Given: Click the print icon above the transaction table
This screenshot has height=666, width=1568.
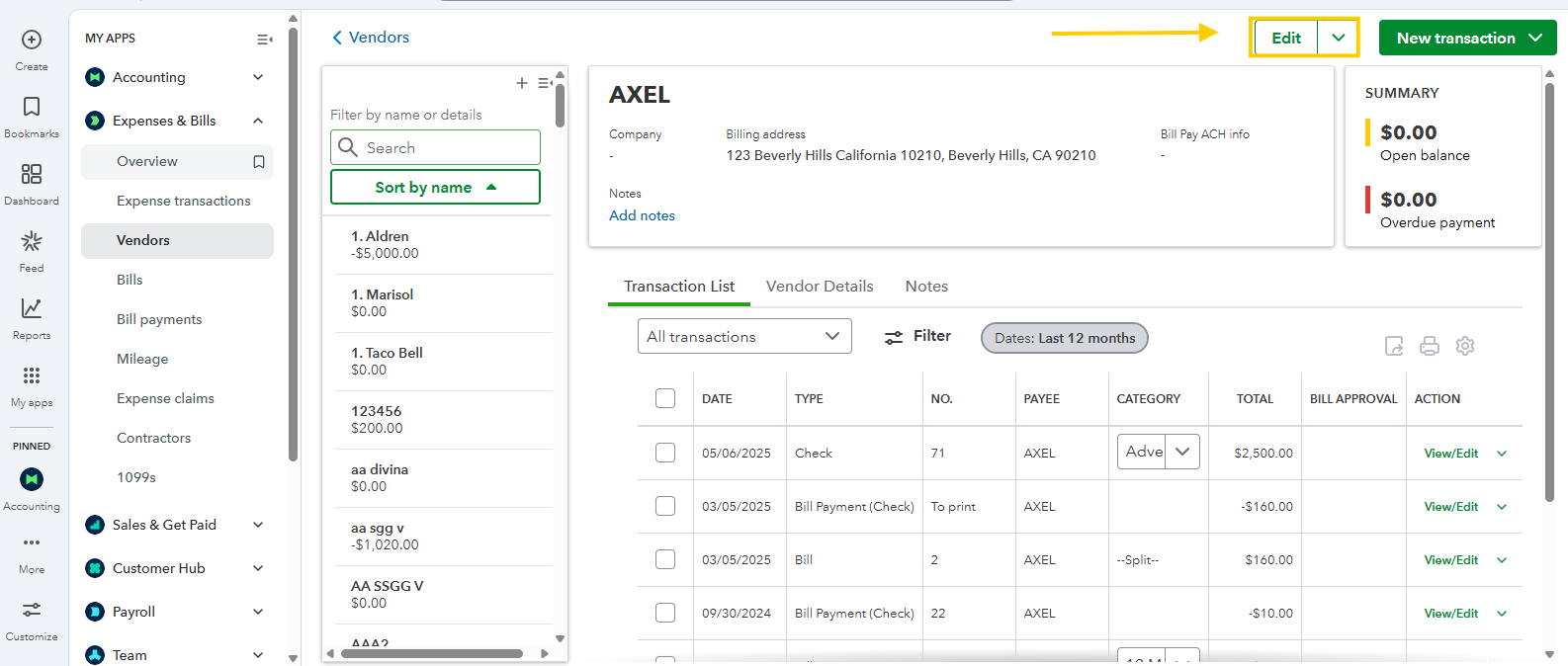Looking at the screenshot, I should click(1430, 346).
